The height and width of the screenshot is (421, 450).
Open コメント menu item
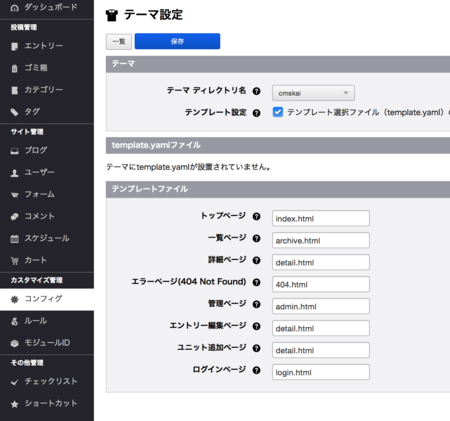(47, 217)
